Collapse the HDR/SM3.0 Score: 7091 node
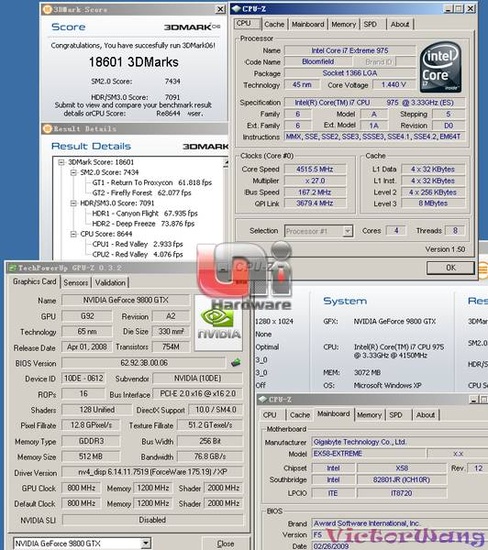The height and width of the screenshot is (550, 488). point(73,203)
